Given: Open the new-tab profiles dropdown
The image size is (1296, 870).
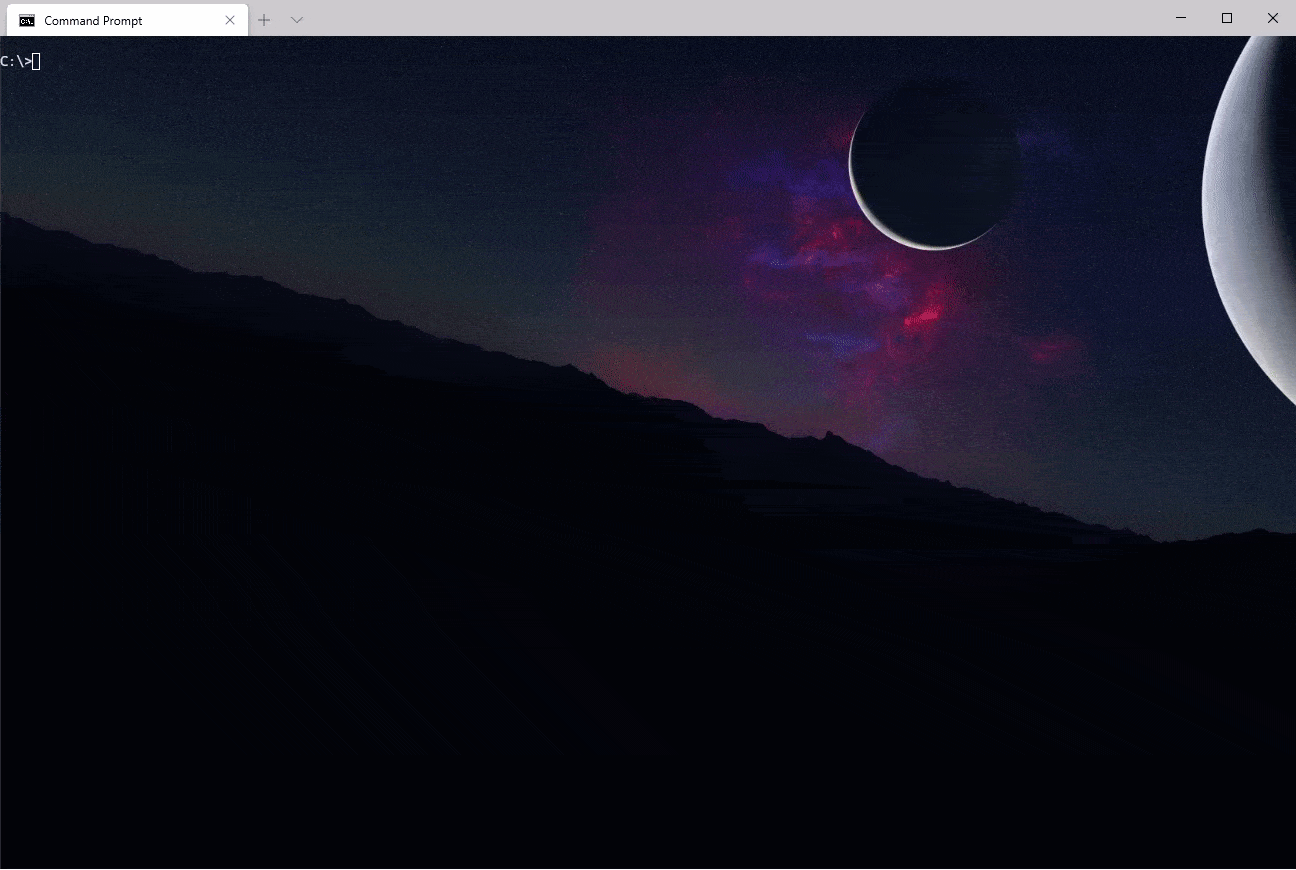Looking at the screenshot, I should [x=297, y=20].
